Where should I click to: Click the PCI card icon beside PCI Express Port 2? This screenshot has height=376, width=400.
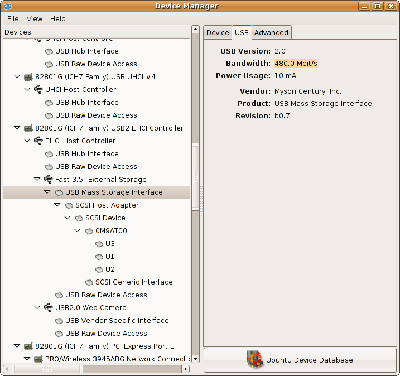pyautogui.click(x=29, y=346)
